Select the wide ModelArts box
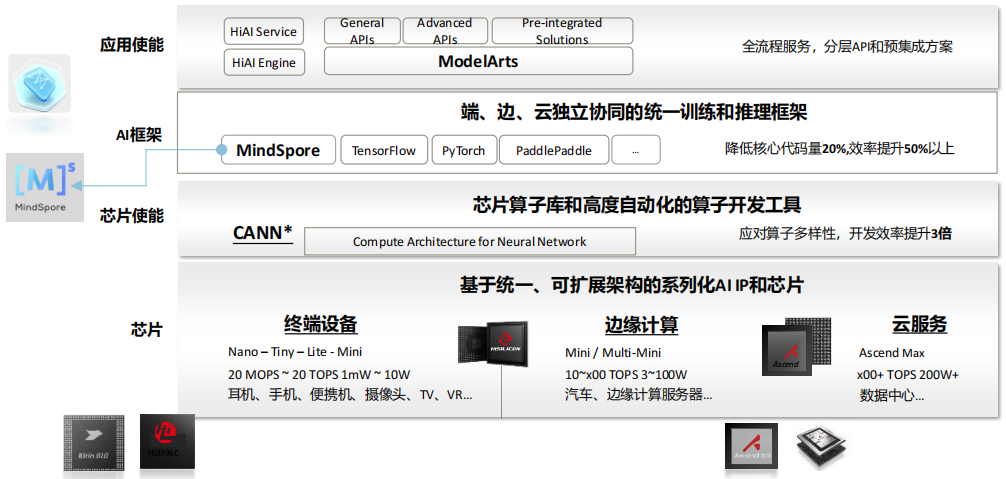Viewport: 1006px width, 479px height. point(479,61)
